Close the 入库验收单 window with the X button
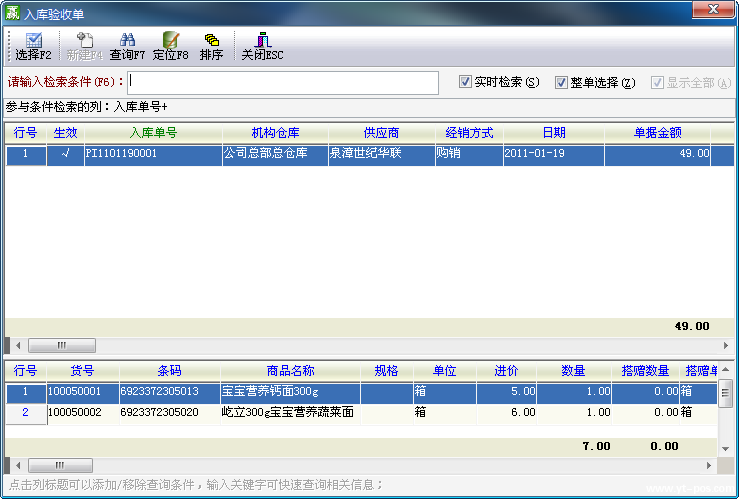The width and height of the screenshot is (739, 499). (x=713, y=9)
